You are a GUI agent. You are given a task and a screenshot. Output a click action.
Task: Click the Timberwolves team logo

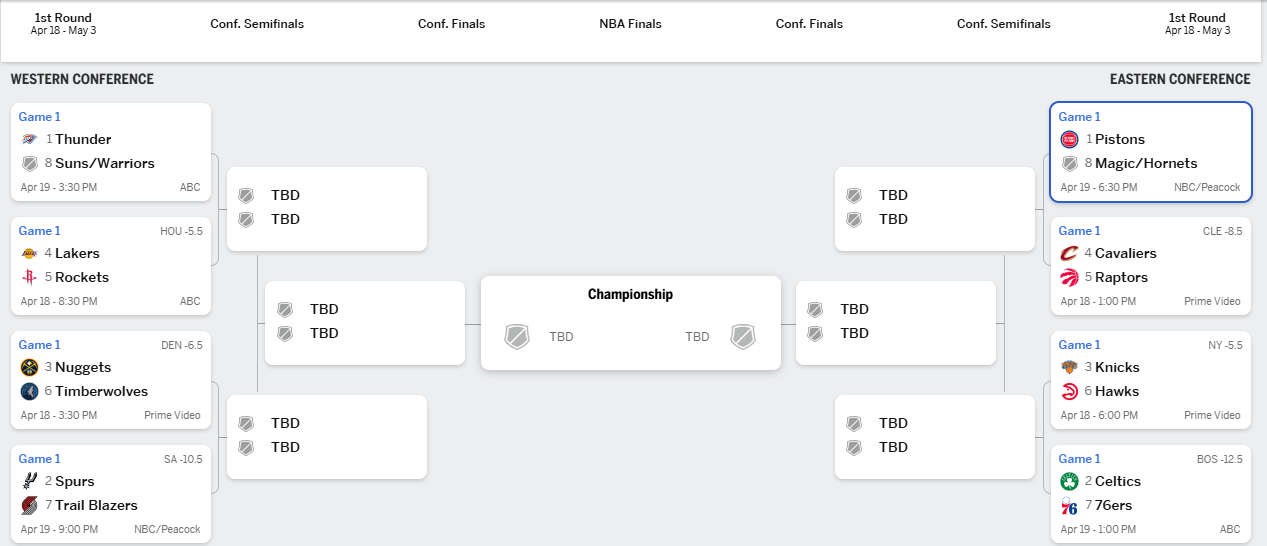pyautogui.click(x=29, y=391)
